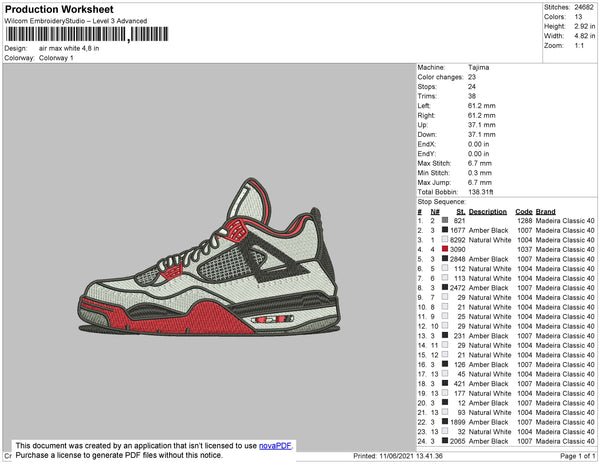600x464 pixels.
Task: Click the Machine value Tajima
Action: (x=478, y=67)
